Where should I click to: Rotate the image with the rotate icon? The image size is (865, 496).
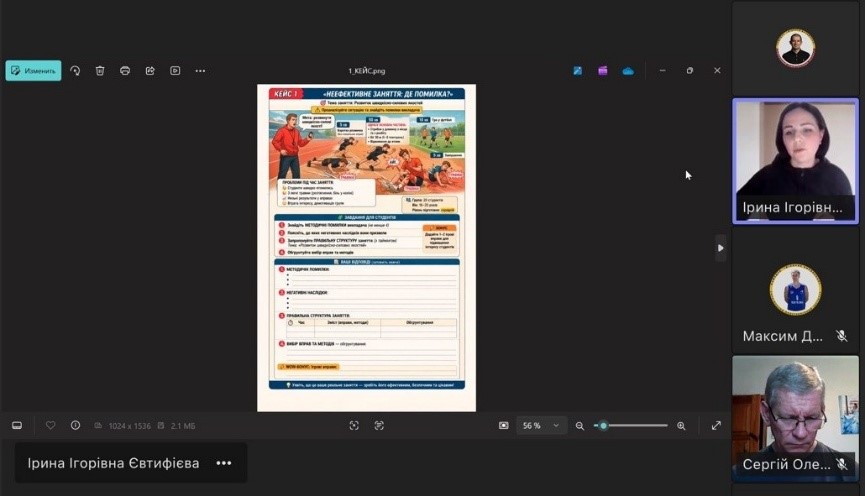(x=75, y=71)
